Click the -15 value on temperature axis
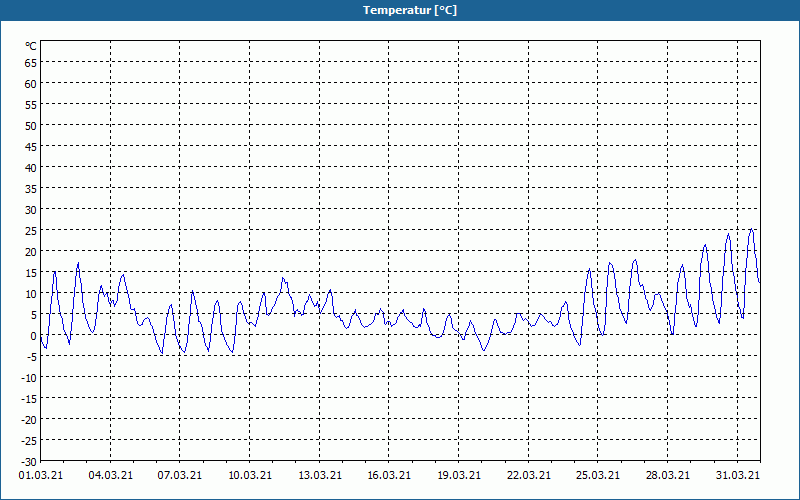Image resolution: width=800 pixels, height=500 pixels. pos(29,399)
